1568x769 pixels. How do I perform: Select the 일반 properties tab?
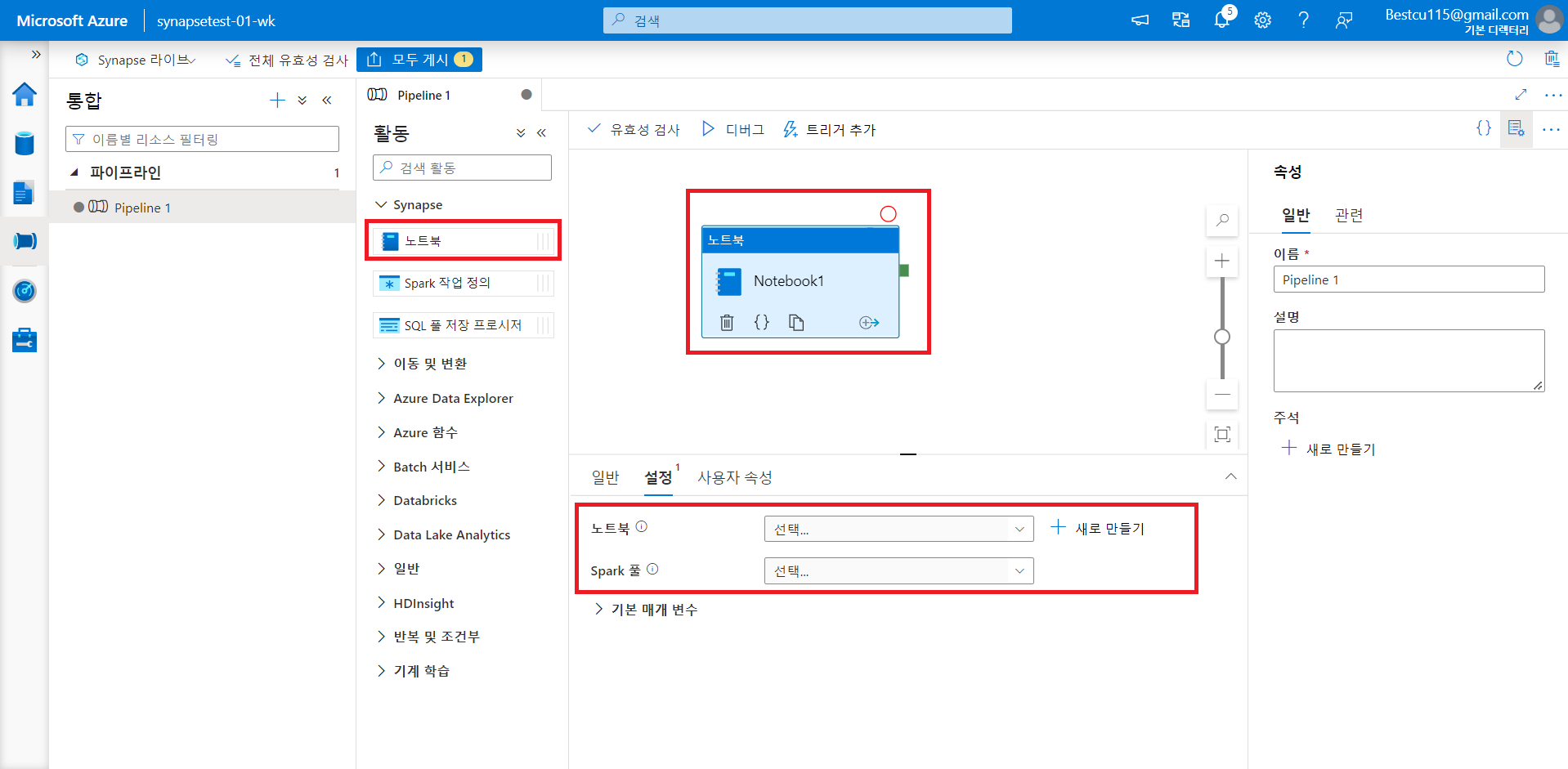click(1296, 215)
